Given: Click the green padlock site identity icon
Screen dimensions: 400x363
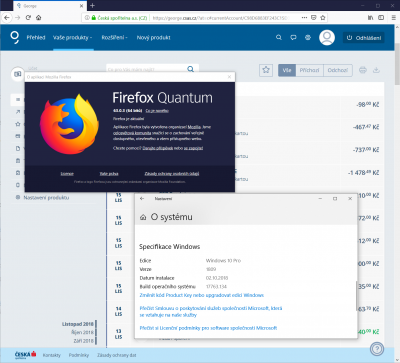Looking at the screenshot, I should tap(94, 18).
